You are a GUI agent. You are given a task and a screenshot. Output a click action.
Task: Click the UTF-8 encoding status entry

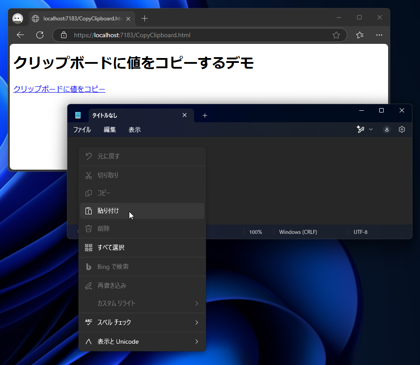(x=361, y=232)
